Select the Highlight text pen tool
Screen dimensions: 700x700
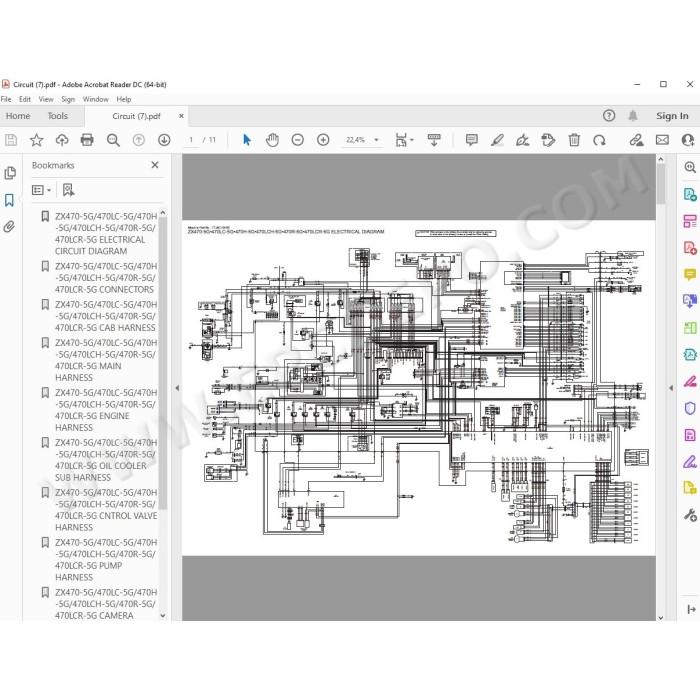497,140
